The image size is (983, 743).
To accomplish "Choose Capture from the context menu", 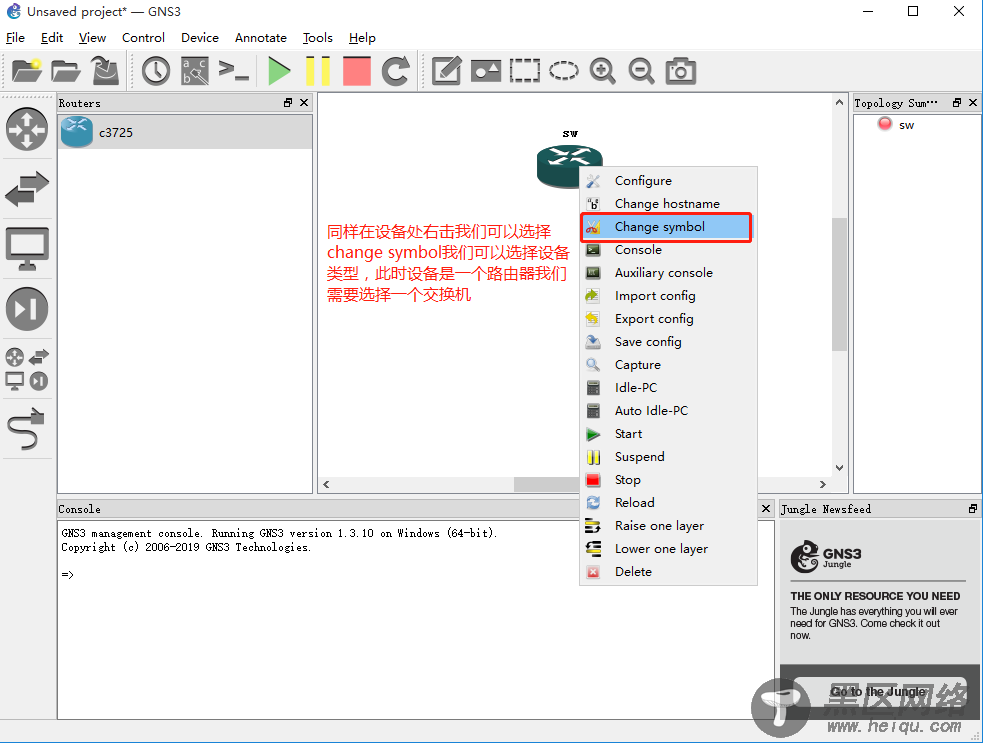I will click(x=668, y=365).
